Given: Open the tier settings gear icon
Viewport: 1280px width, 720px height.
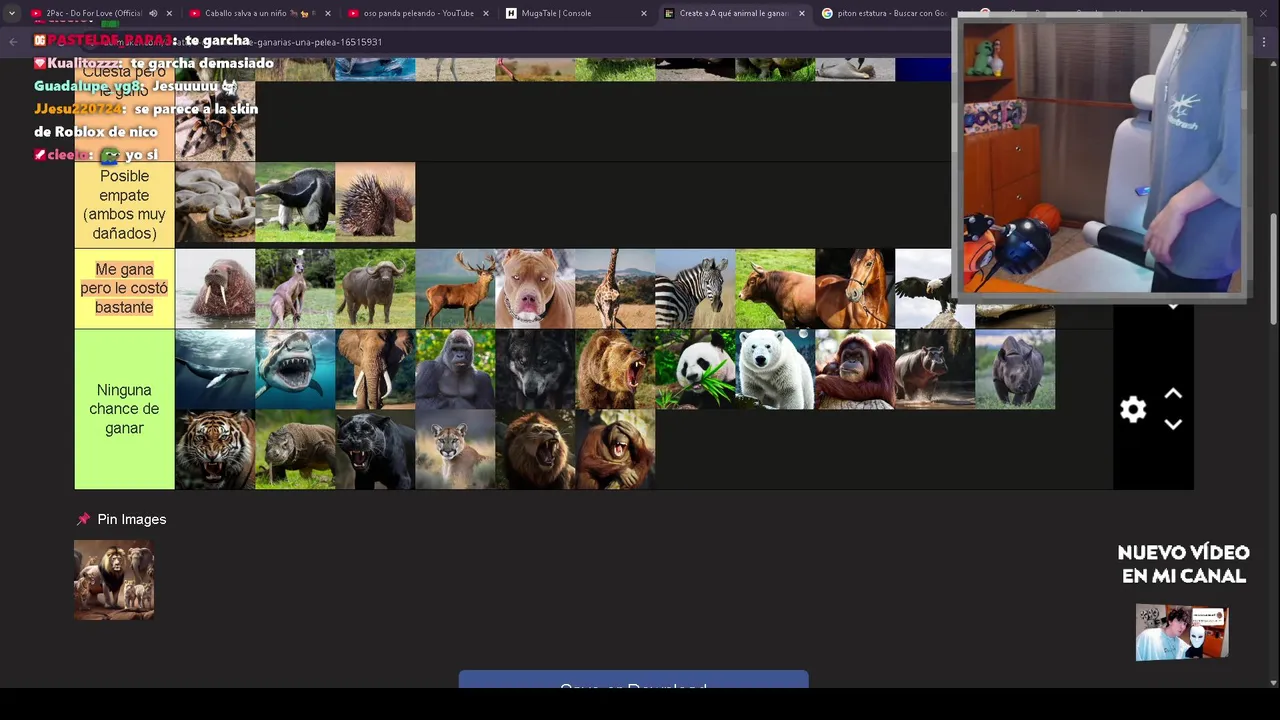Looking at the screenshot, I should pos(1133,409).
